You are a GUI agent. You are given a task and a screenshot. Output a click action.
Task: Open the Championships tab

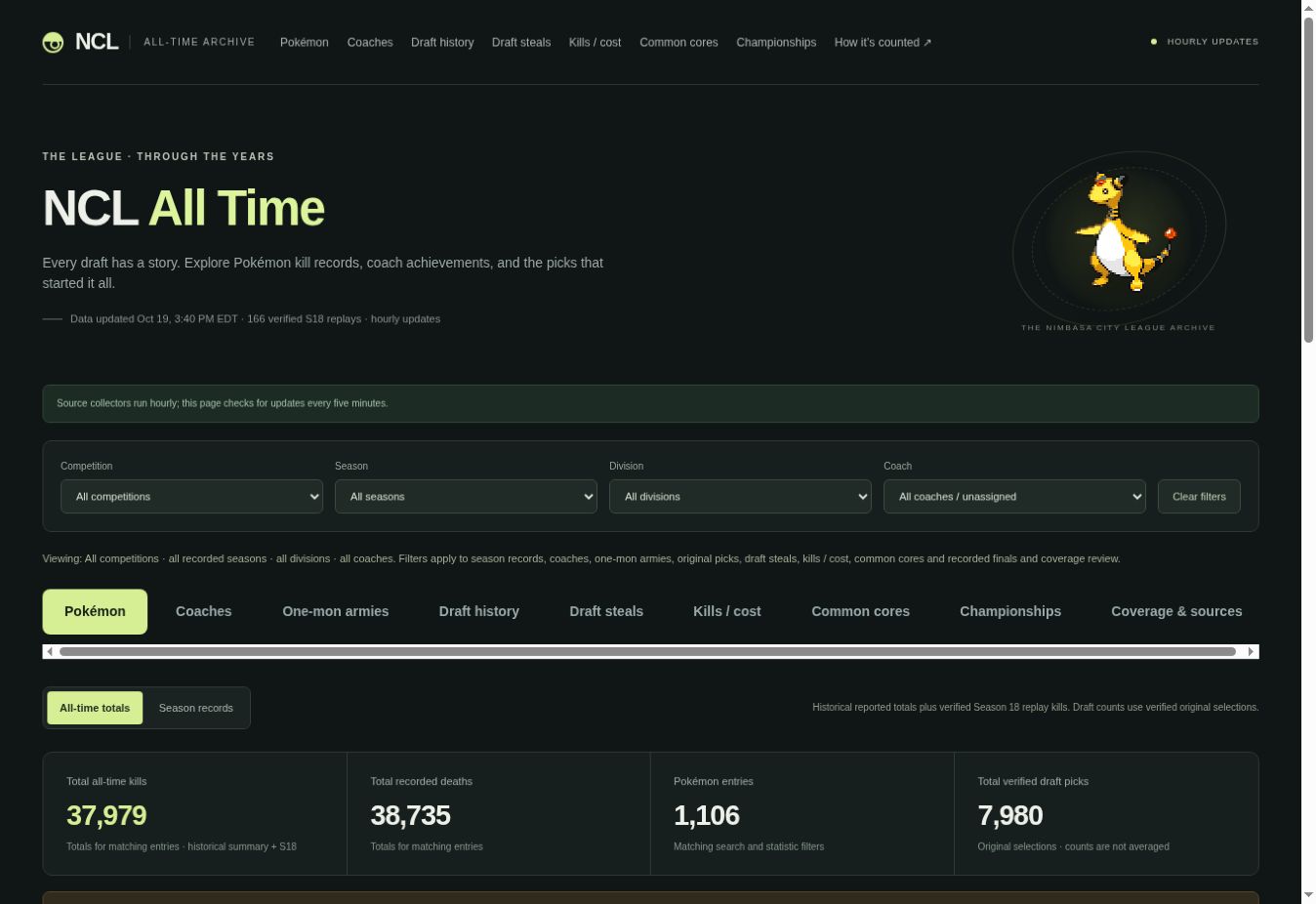click(x=1010, y=611)
